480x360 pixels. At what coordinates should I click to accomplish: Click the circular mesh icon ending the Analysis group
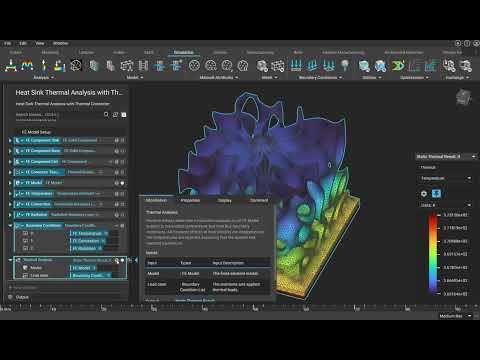tap(76, 65)
